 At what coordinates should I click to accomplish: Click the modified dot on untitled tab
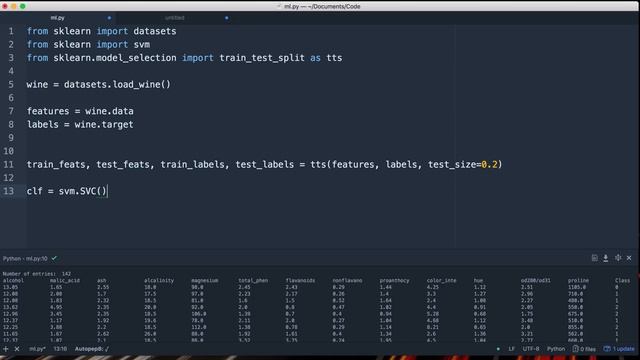[227, 18]
